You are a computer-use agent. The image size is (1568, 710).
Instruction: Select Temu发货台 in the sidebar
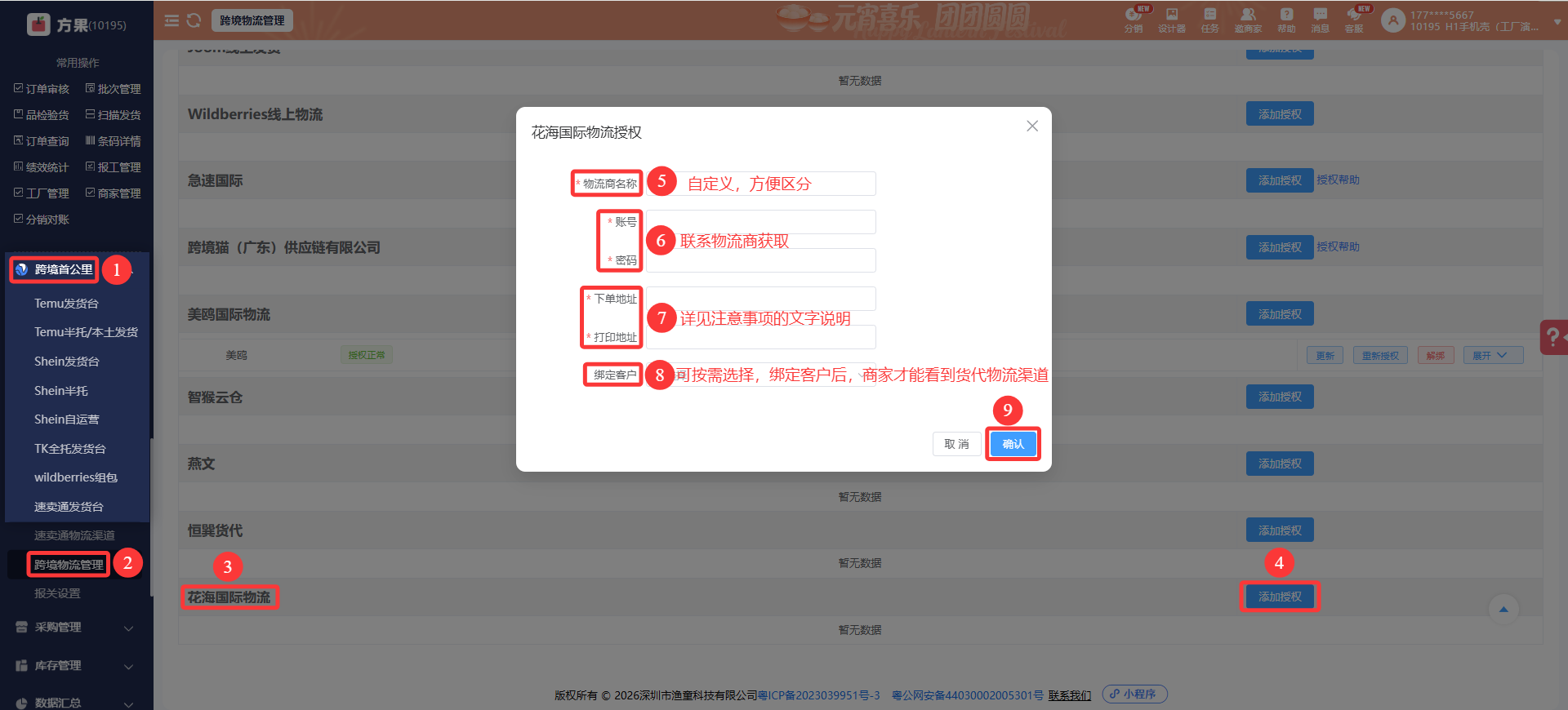pos(66,304)
